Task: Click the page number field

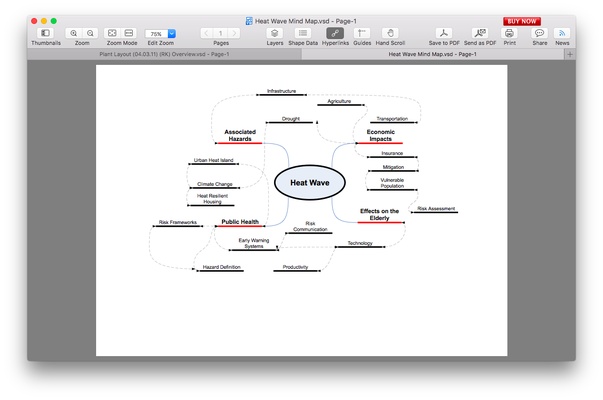Action: point(220,33)
